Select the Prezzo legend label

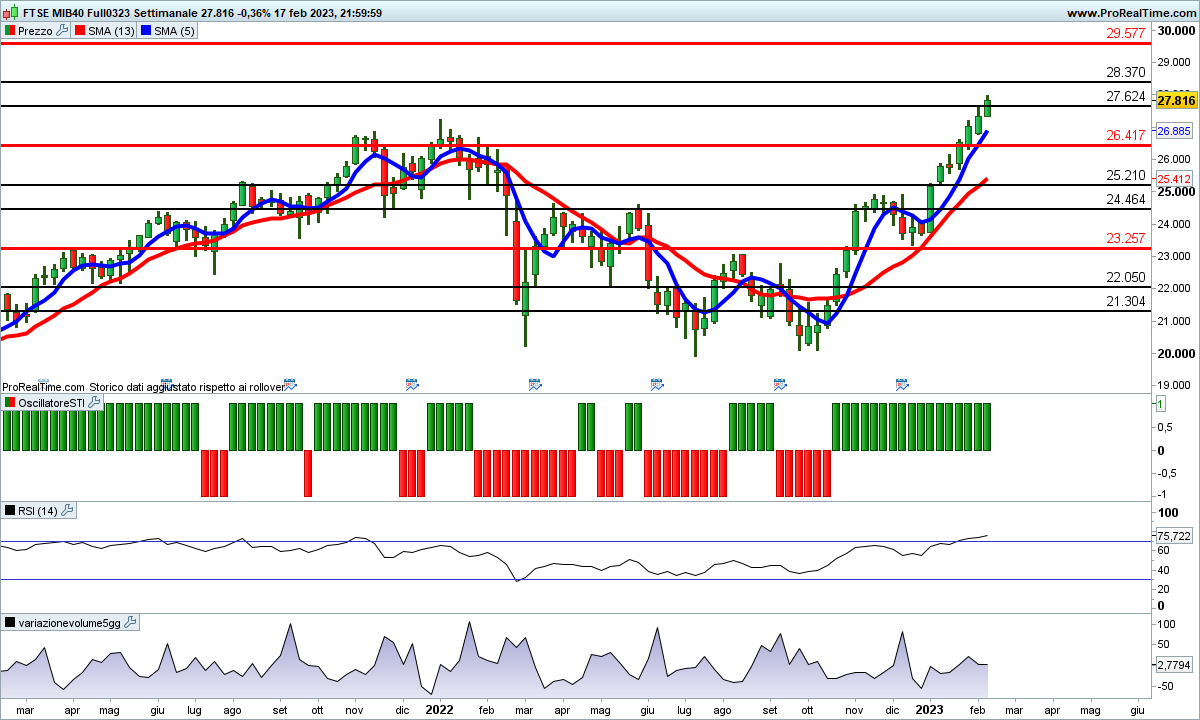35,31
